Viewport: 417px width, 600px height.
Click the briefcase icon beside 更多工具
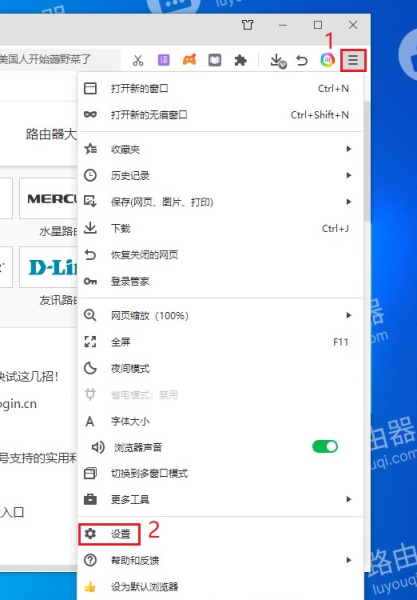click(x=90, y=499)
